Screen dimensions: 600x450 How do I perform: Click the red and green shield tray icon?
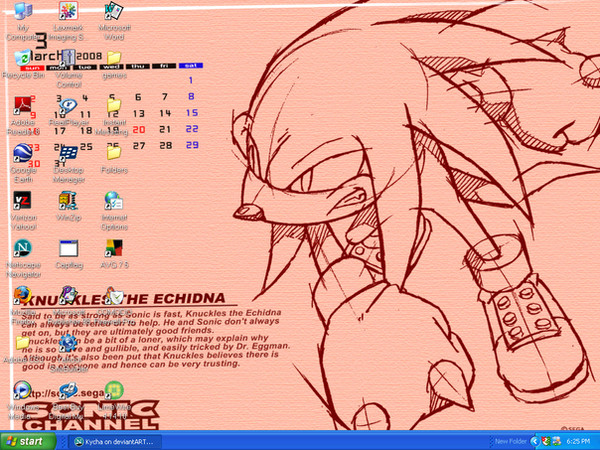(546, 441)
